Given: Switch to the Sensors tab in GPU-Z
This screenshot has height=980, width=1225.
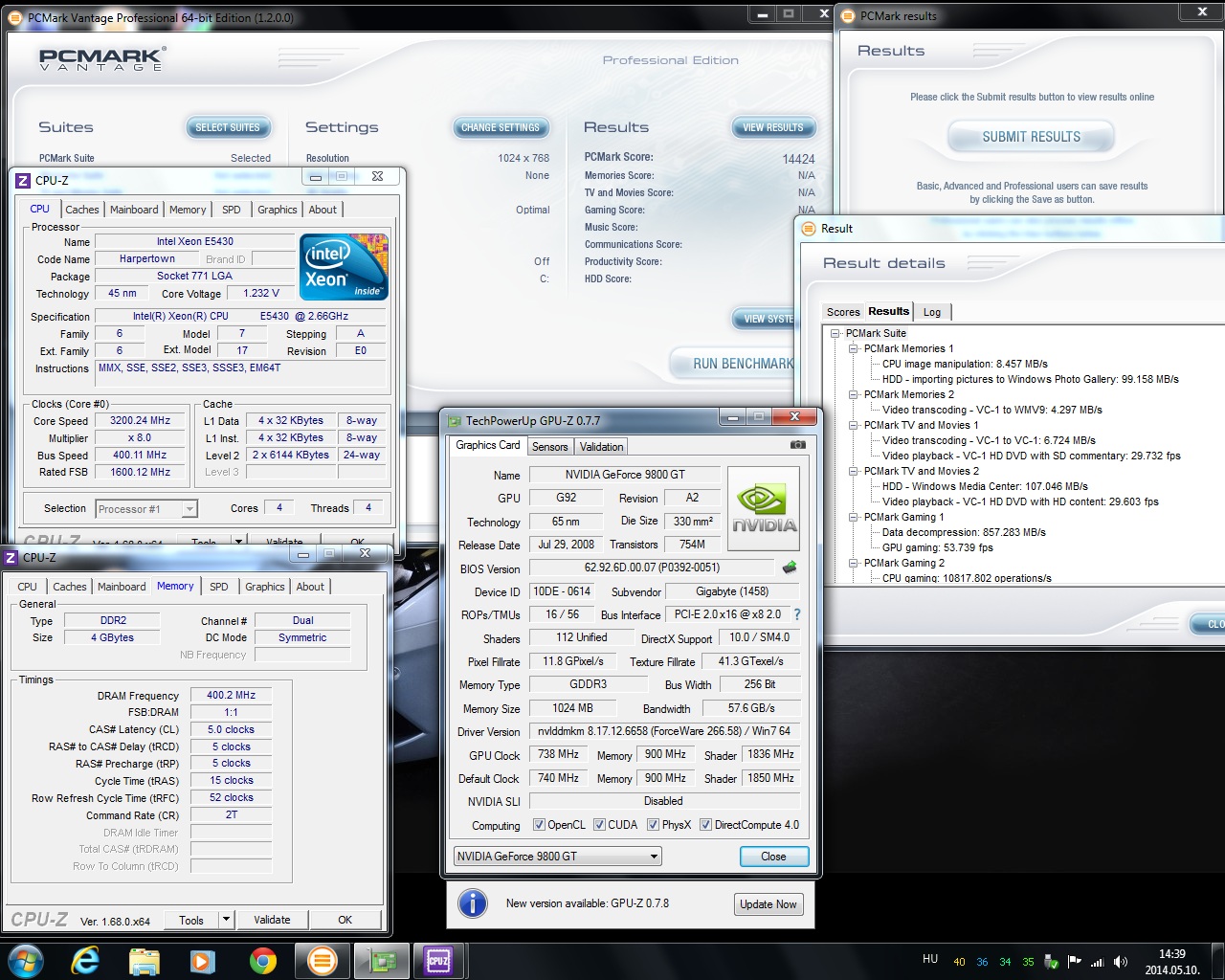Looking at the screenshot, I should tap(549, 446).
